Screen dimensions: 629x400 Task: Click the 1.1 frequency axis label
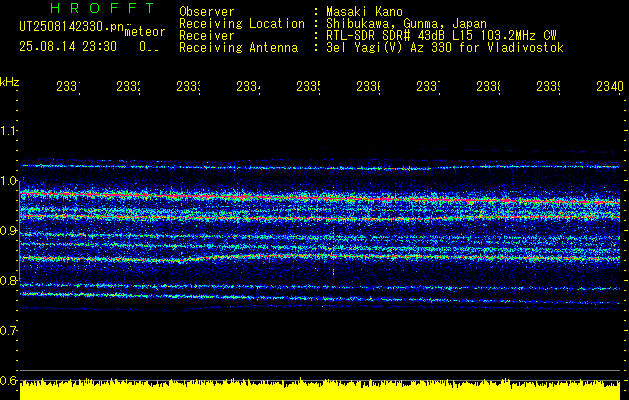(x=9, y=131)
